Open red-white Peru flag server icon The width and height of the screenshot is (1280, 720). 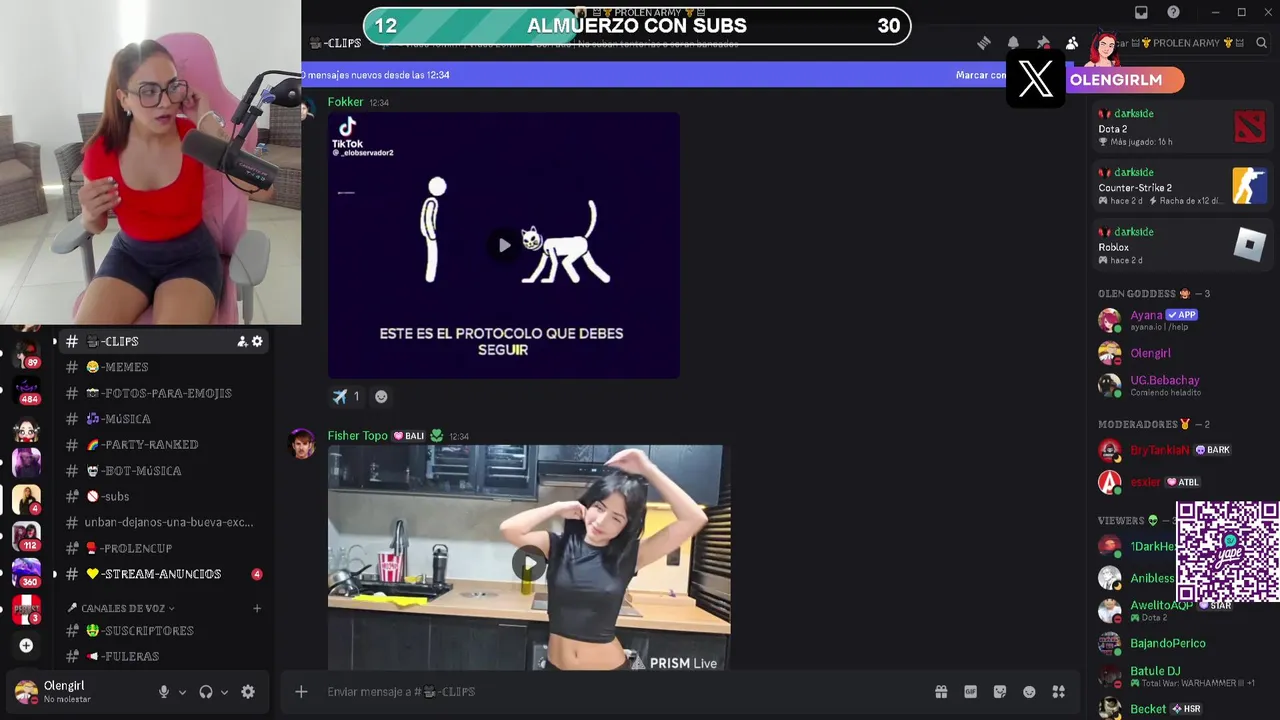(x=26, y=609)
